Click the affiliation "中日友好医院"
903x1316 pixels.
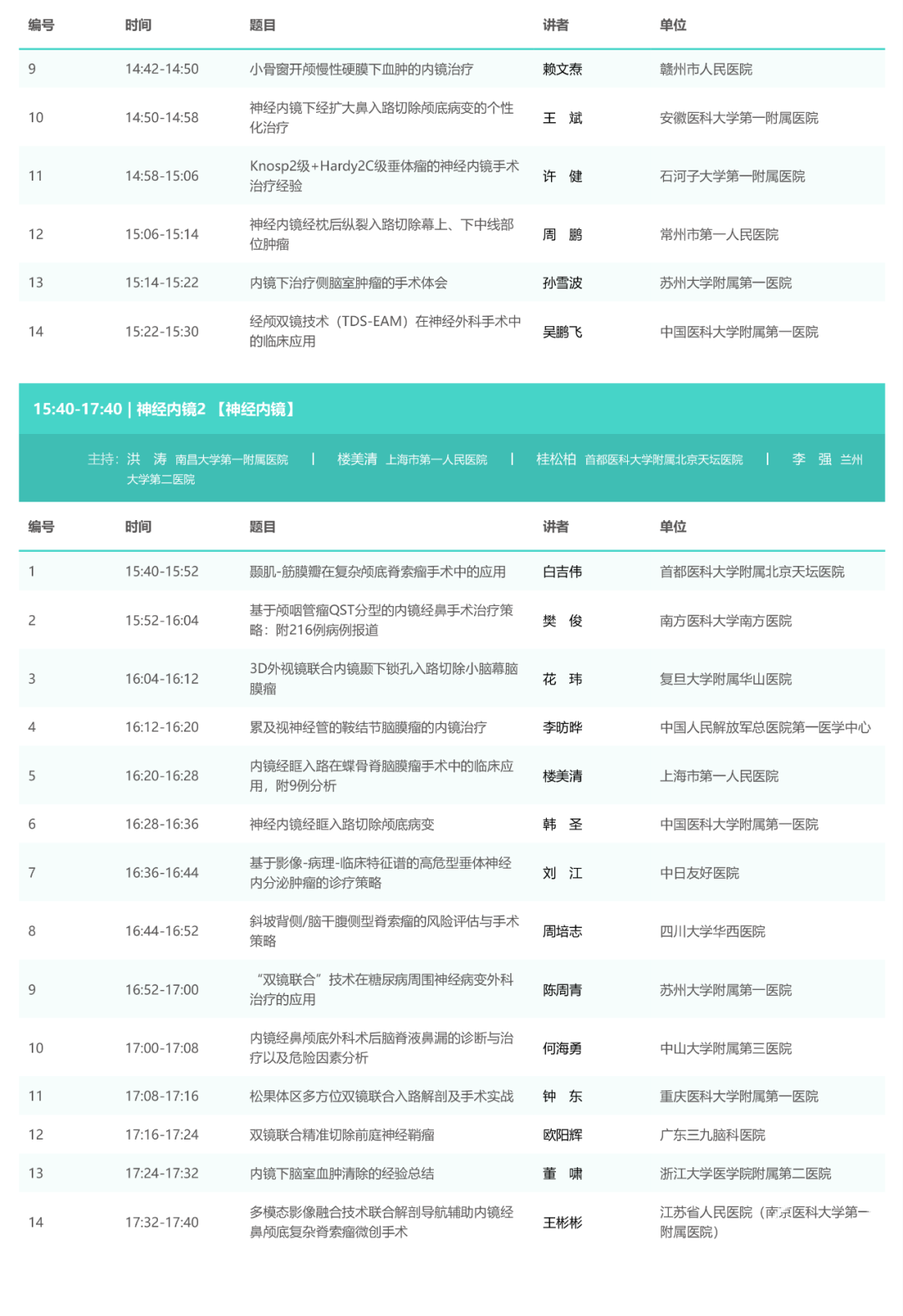coord(699,874)
